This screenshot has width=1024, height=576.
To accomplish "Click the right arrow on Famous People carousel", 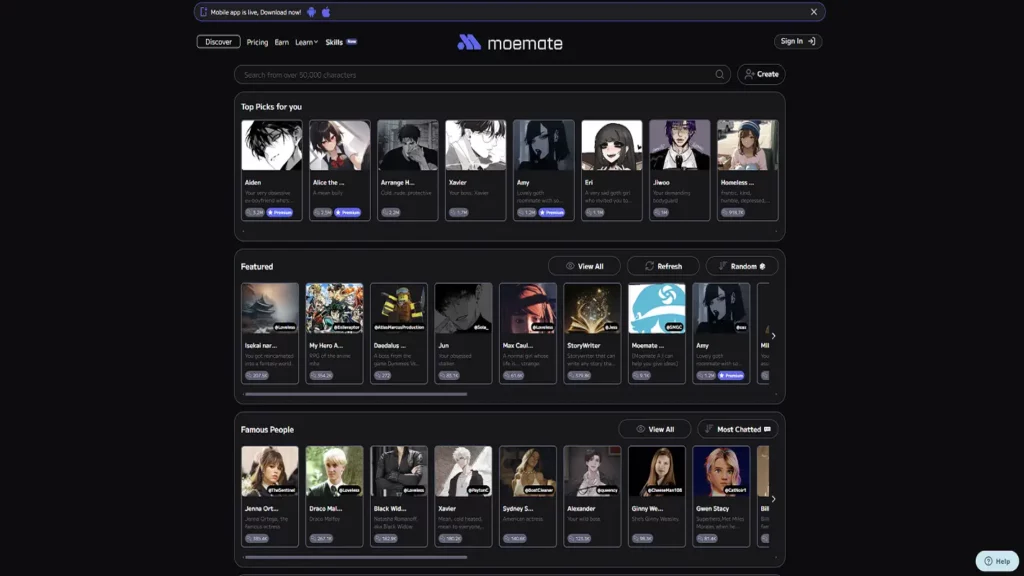I will (x=773, y=497).
